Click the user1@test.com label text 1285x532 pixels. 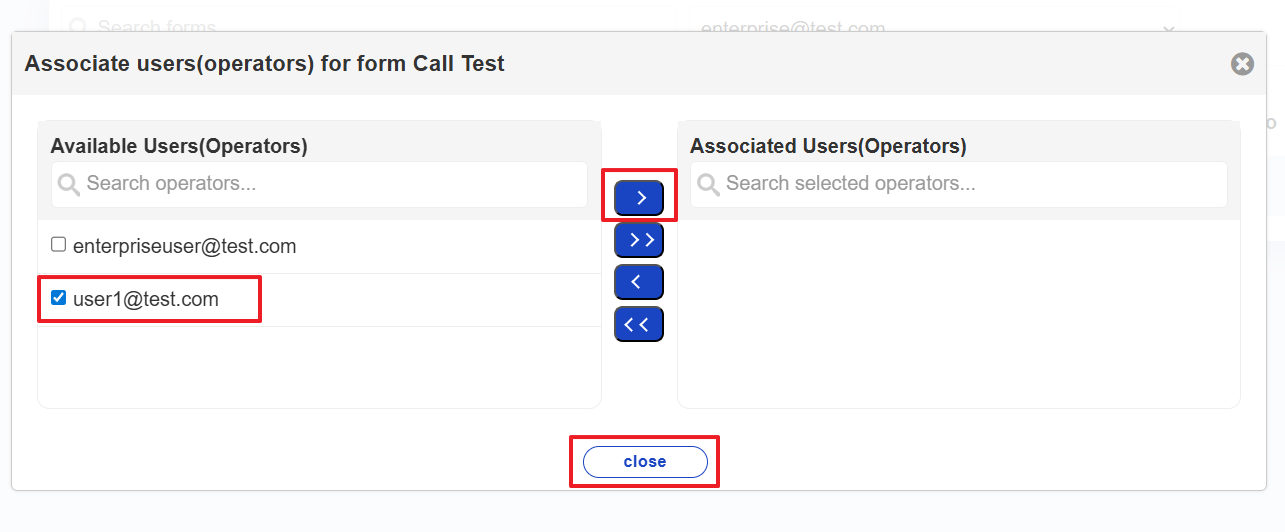click(145, 299)
